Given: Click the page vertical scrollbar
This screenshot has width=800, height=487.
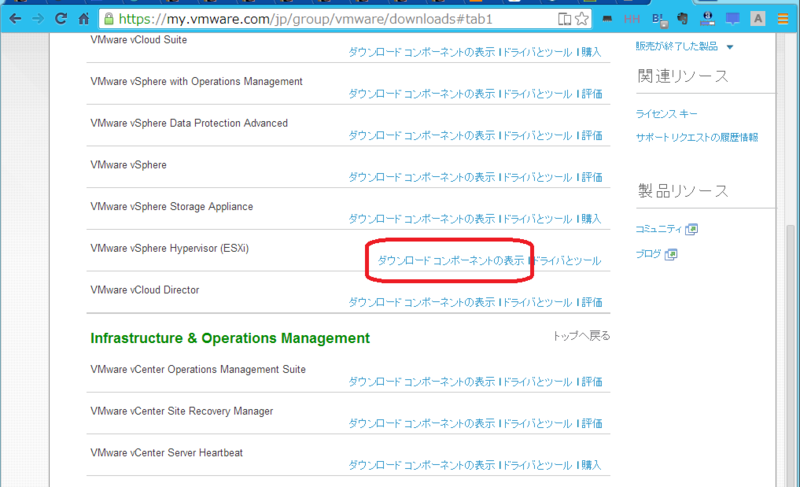Looking at the screenshot, I should pos(790,357).
